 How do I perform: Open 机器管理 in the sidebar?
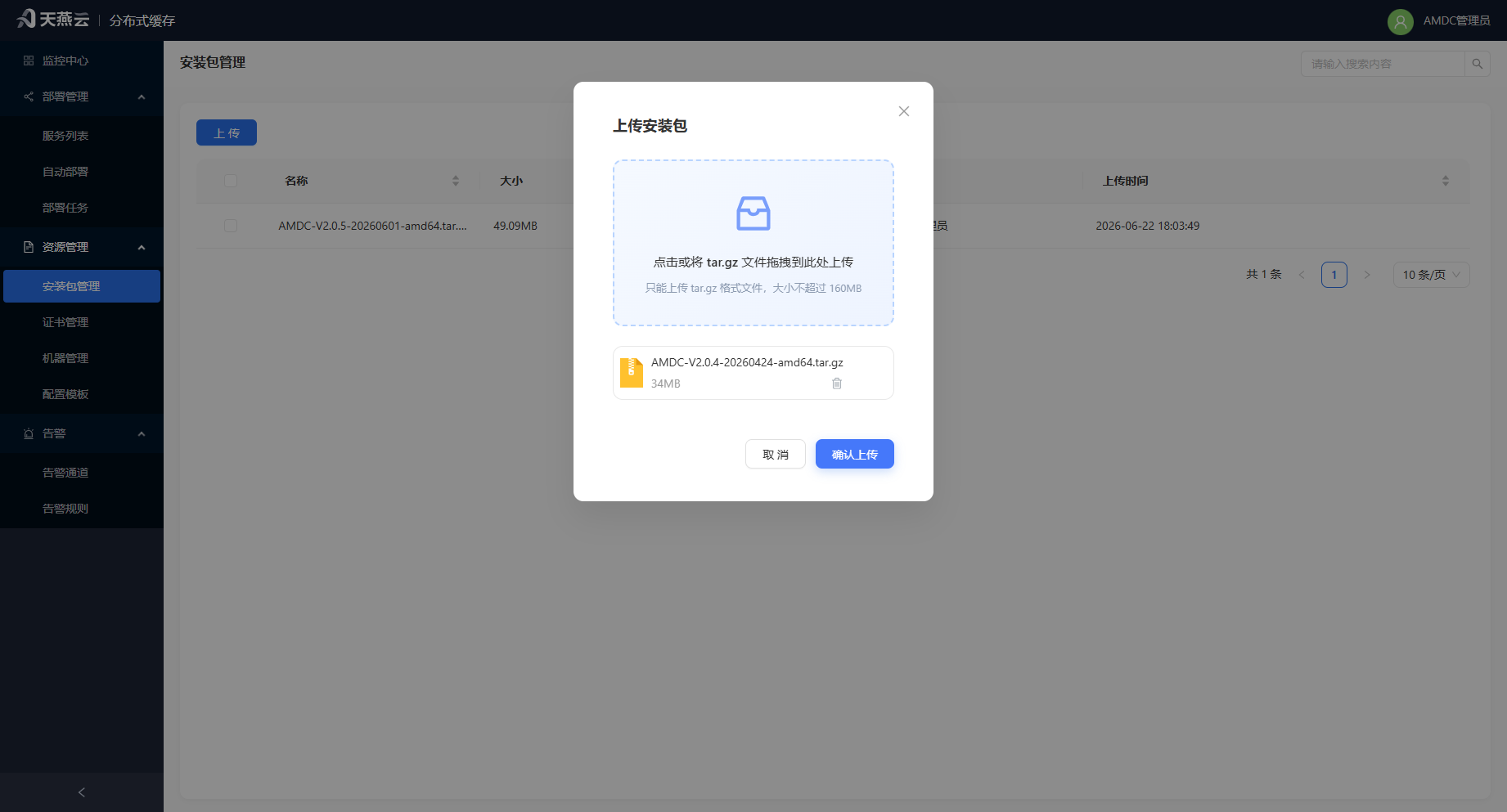click(82, 358)
